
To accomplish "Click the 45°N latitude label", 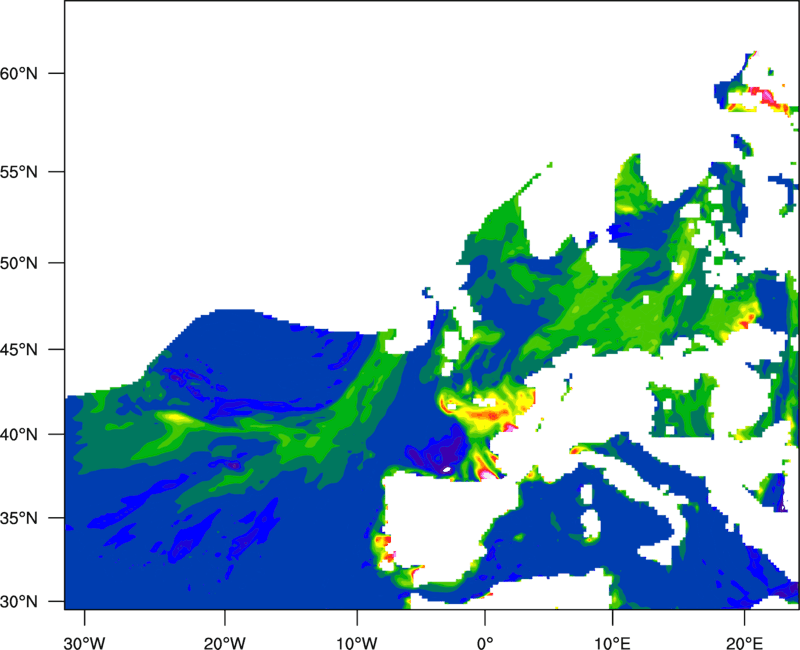I will click(18, 349).
